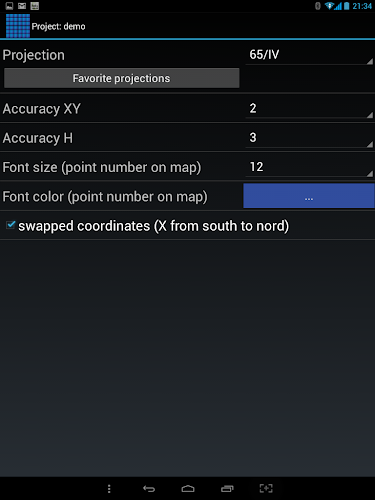Tap the Android home navigation icon
375x500 pixels.
point(188,489)
